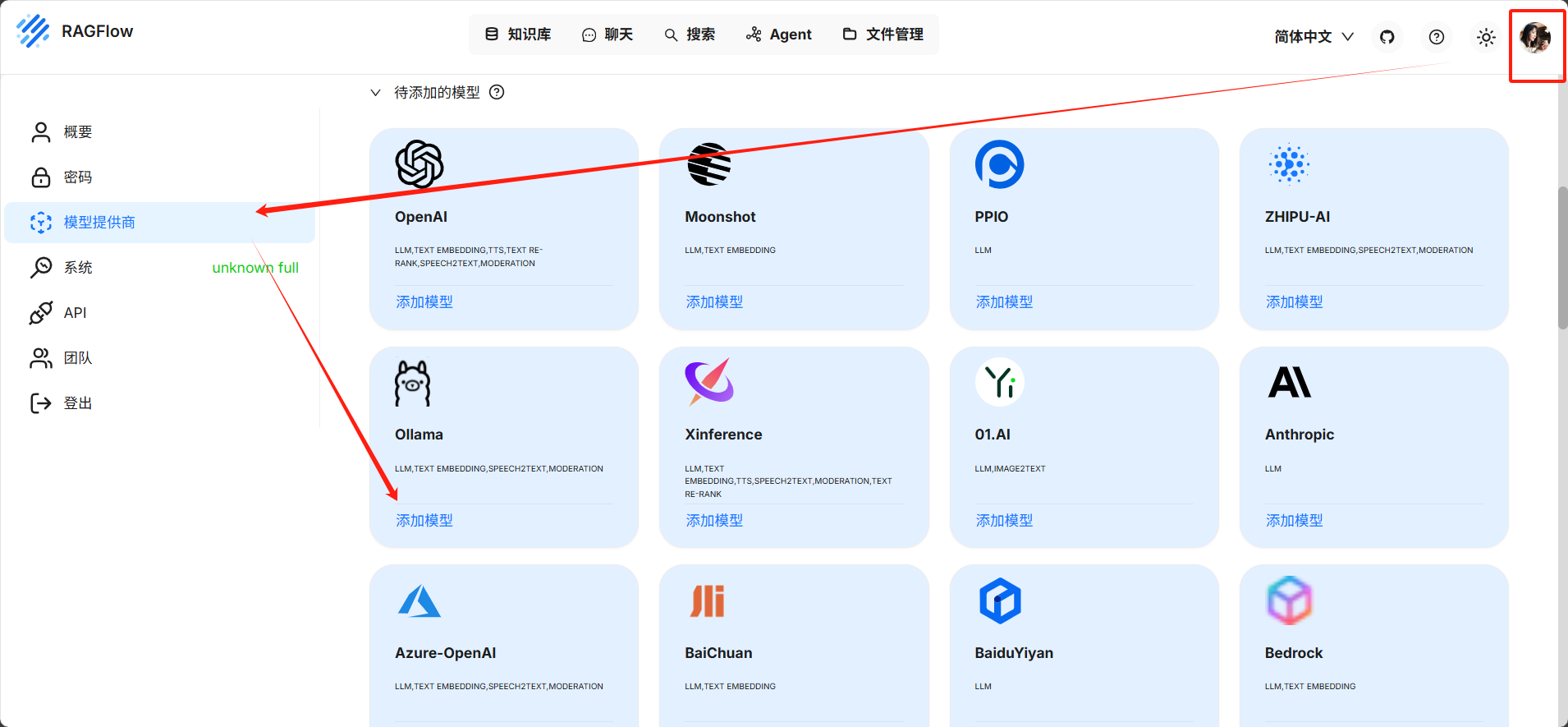Click the page vertical scrollbar thumb
Viewport: 1568px width, 727px height.
click(x=1562, y=258)
